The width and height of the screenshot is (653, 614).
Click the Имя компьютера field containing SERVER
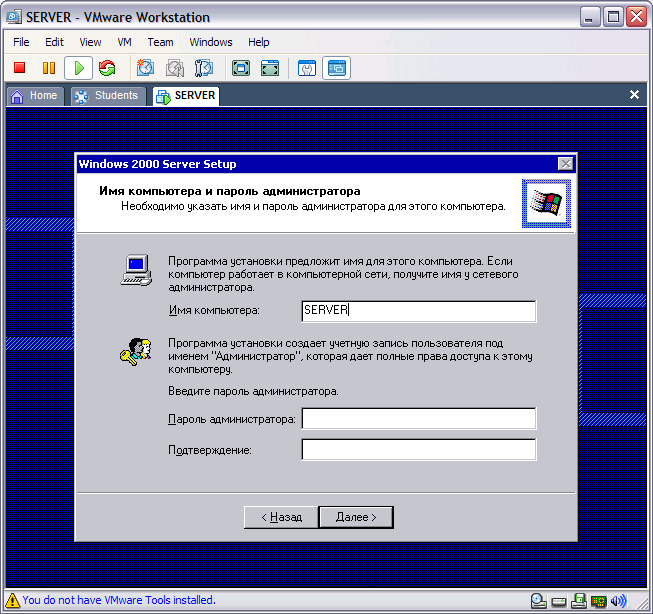coord(419,311)
